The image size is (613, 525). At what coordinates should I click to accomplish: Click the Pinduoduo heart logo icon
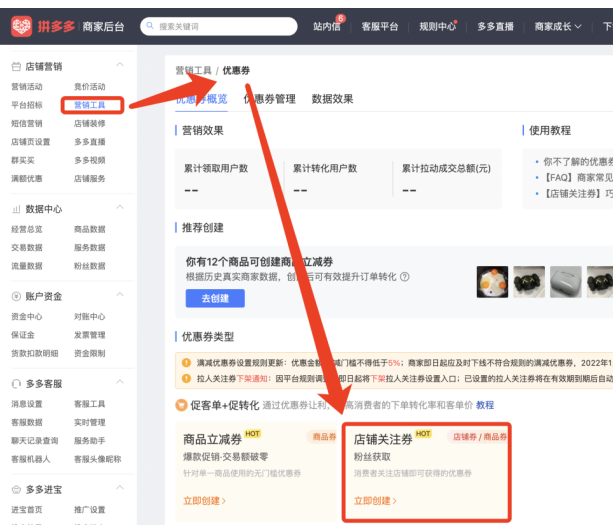click(x=22, y=26)
